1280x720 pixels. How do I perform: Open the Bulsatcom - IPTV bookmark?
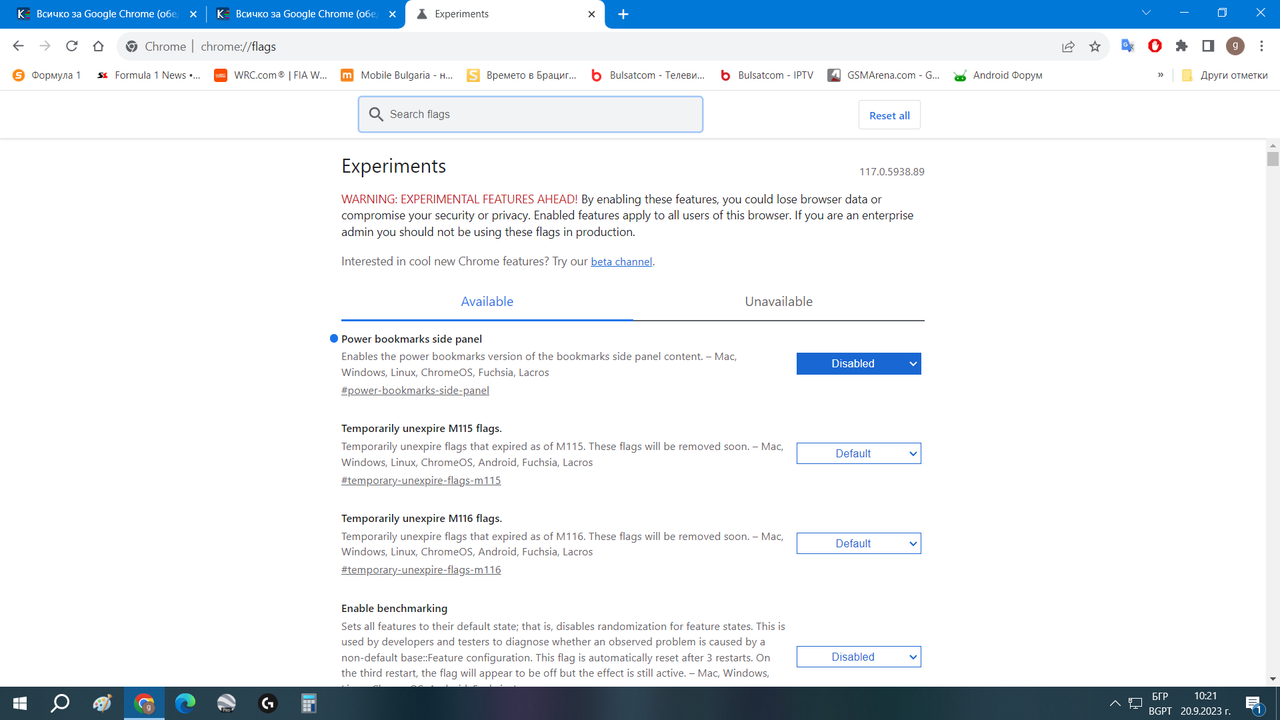point(767,75)
